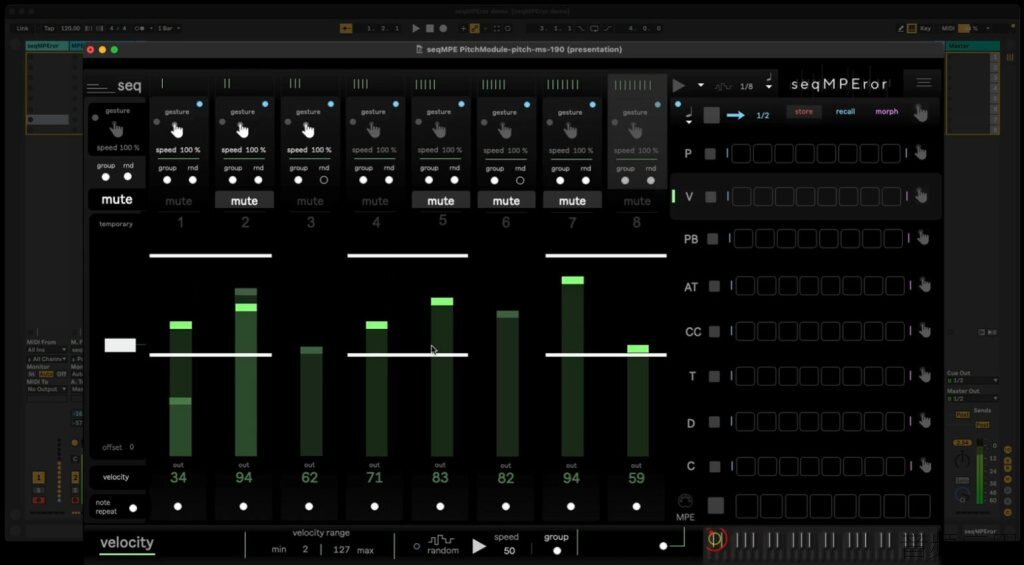The height and width of the screenshot is (565, 1024).
Task: Click the hand icon in the C row
Action: 925,465
